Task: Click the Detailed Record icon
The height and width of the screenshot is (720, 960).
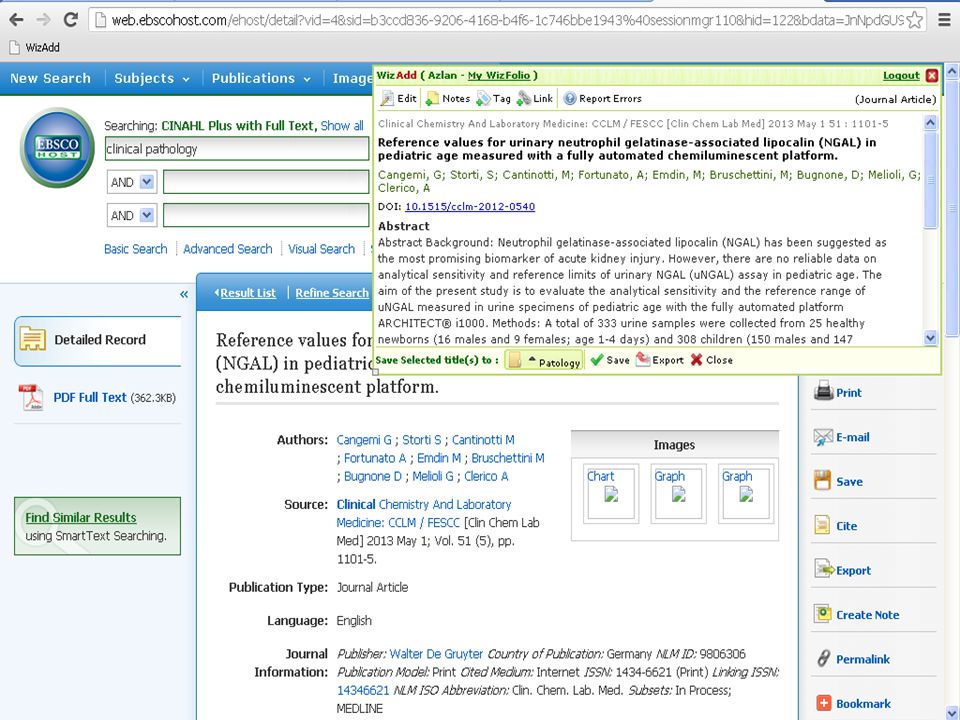Action: tap(32, 339)
